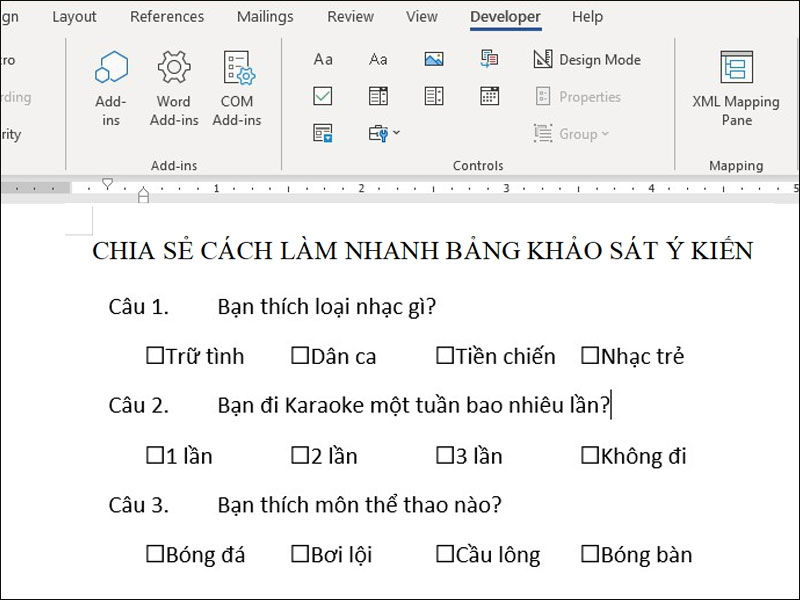This screenshot has width=800, height=600.
Task: Insert Plain Text Content Control
Action: click(378, 59)
